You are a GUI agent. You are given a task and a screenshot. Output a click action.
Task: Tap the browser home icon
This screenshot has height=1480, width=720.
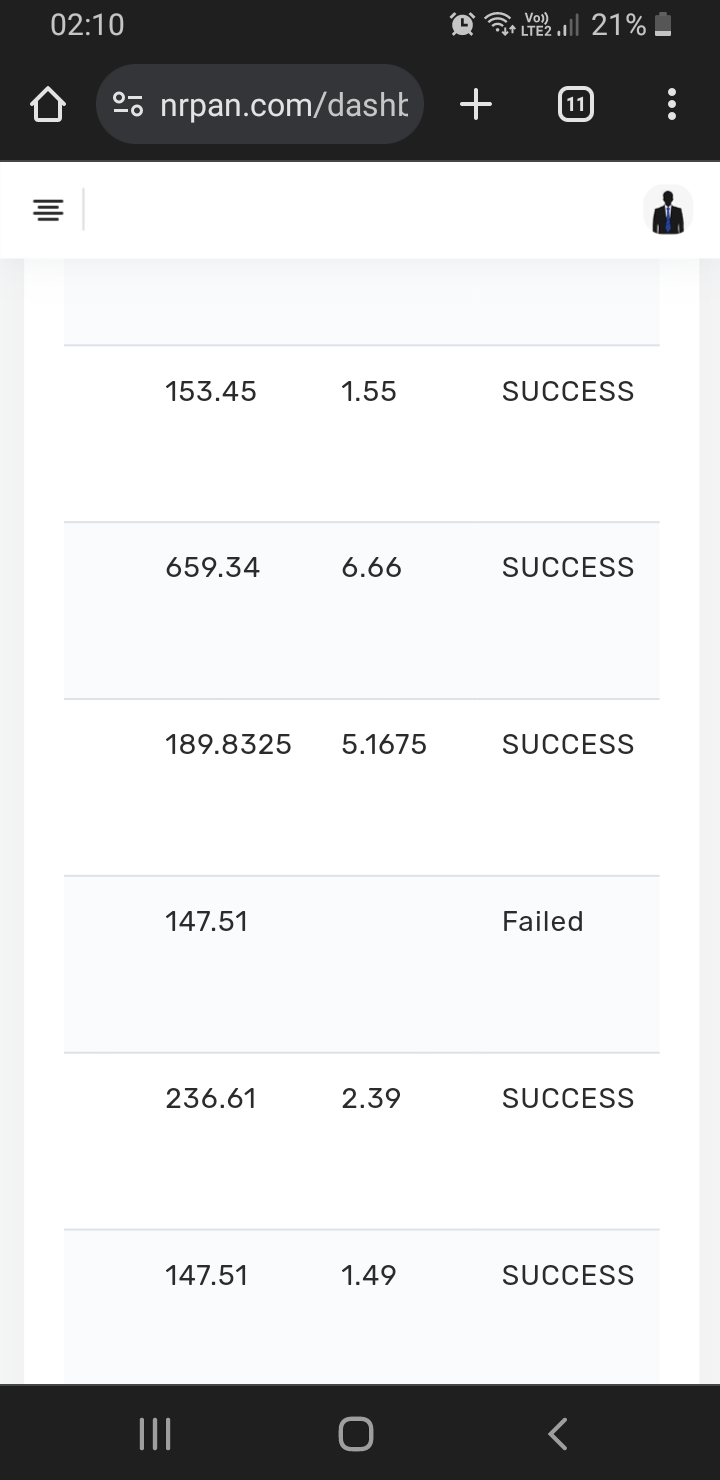click(48, 104)
